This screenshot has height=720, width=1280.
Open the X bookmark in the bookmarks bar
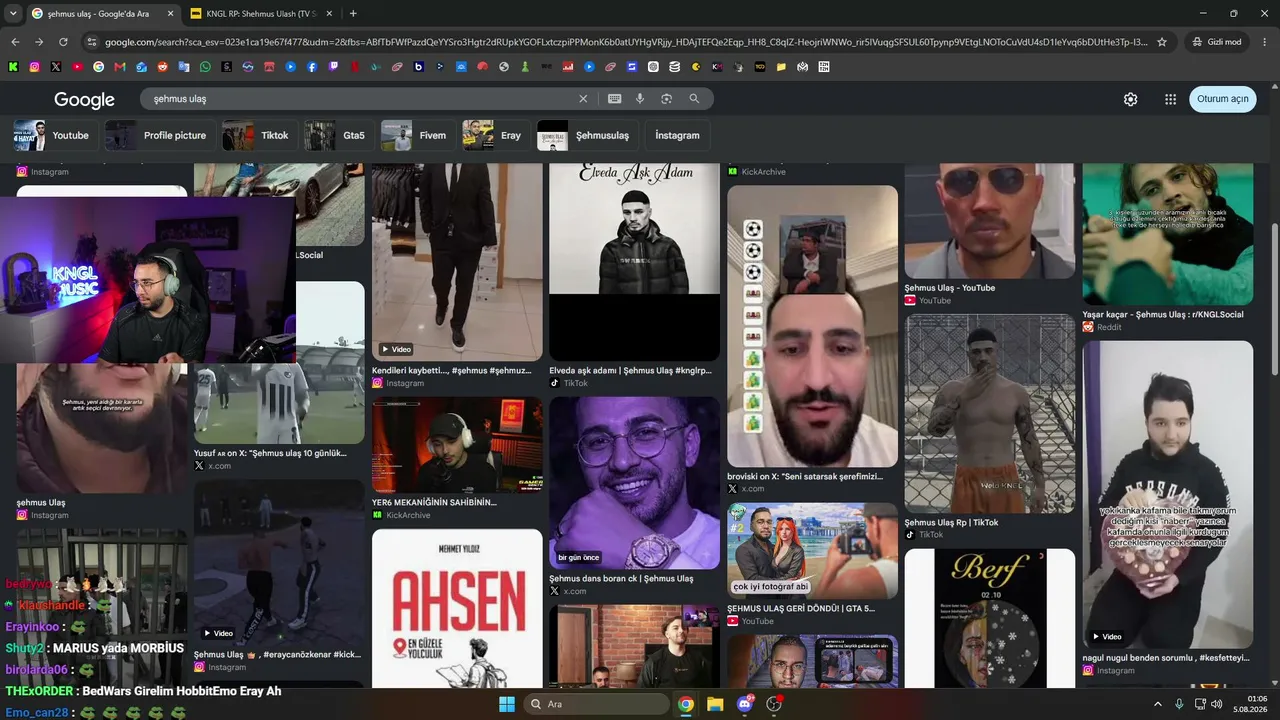tap(55, 67)
